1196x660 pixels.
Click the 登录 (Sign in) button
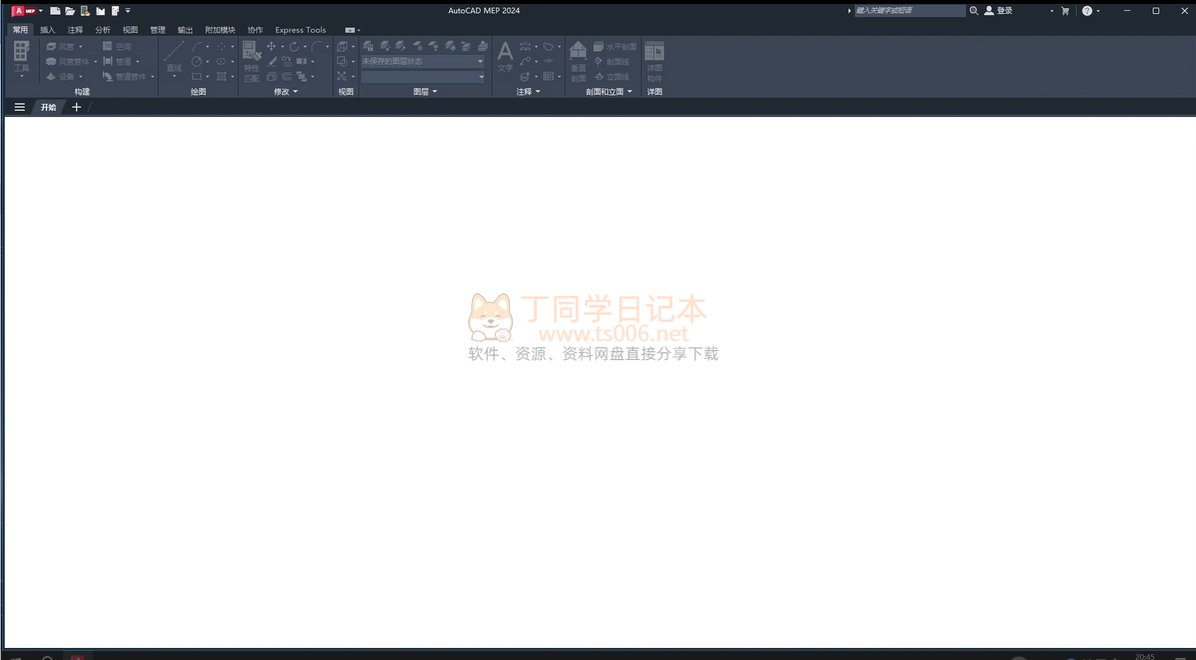[x=999, y=11]
